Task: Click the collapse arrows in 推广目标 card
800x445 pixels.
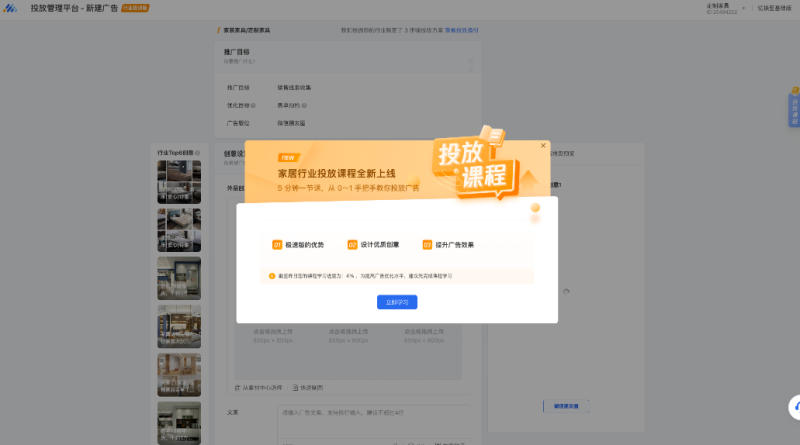Action: point(470,65)
